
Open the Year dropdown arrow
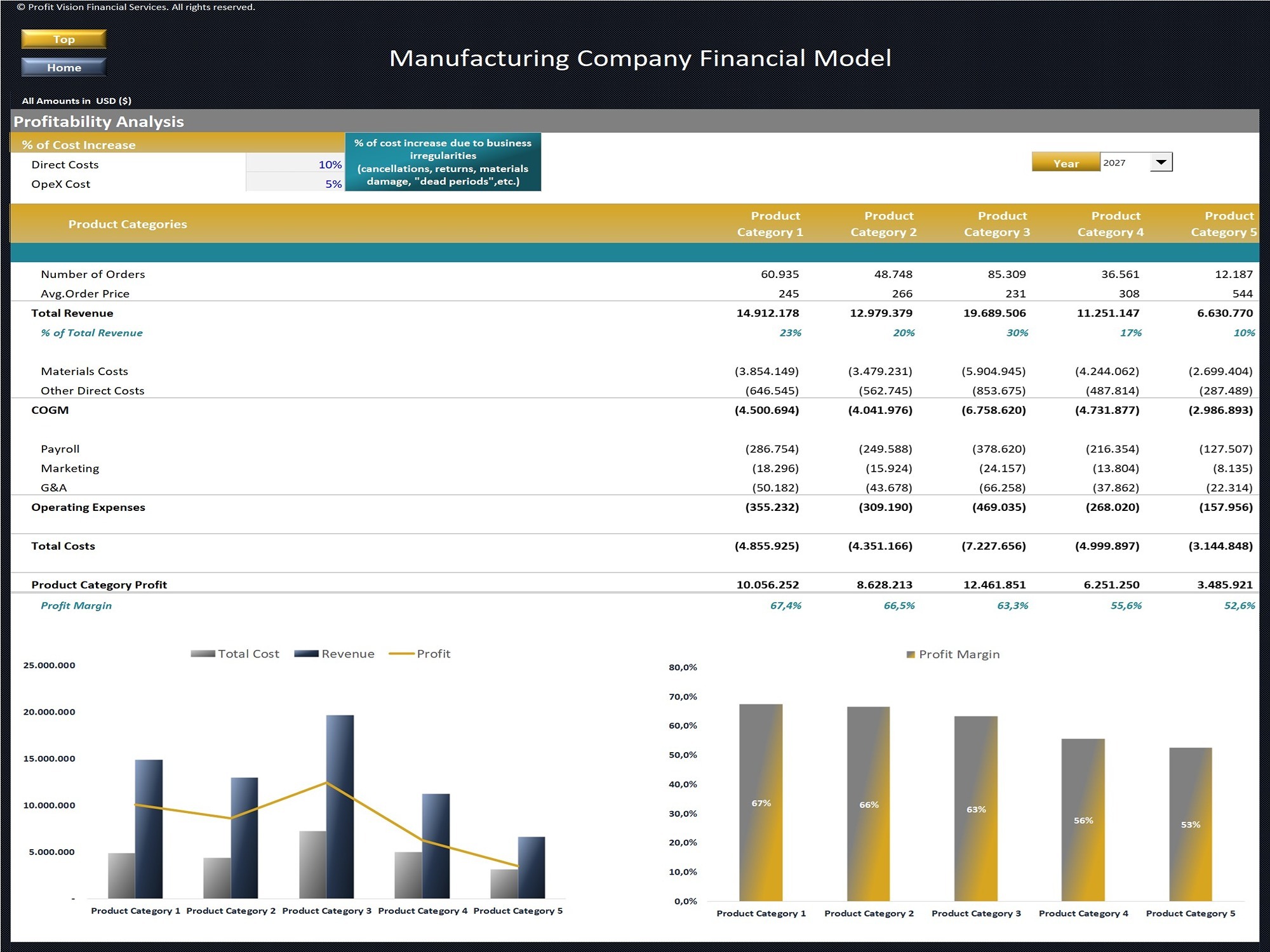1161,162
